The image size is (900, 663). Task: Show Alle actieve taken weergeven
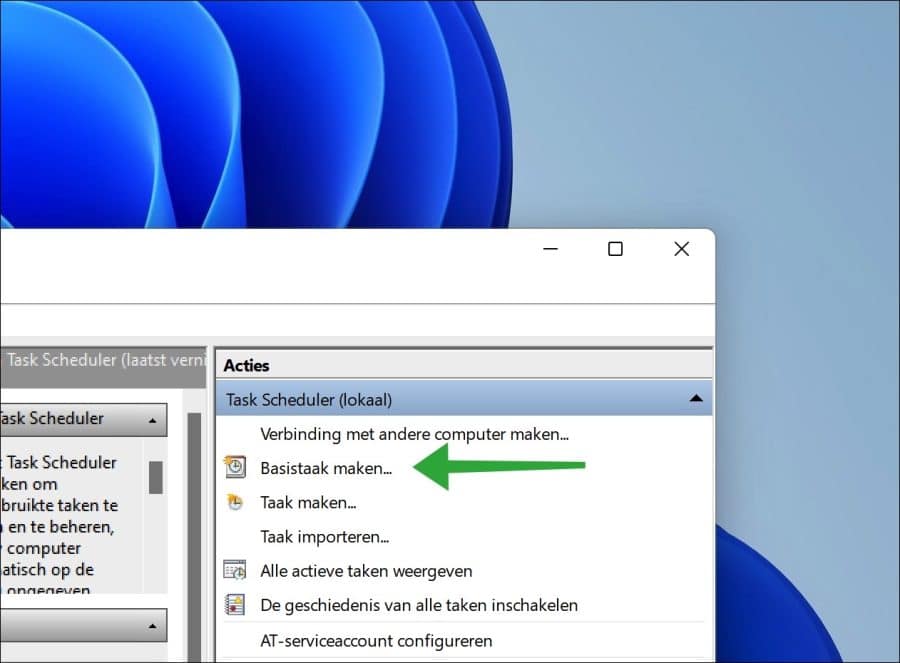366,571
